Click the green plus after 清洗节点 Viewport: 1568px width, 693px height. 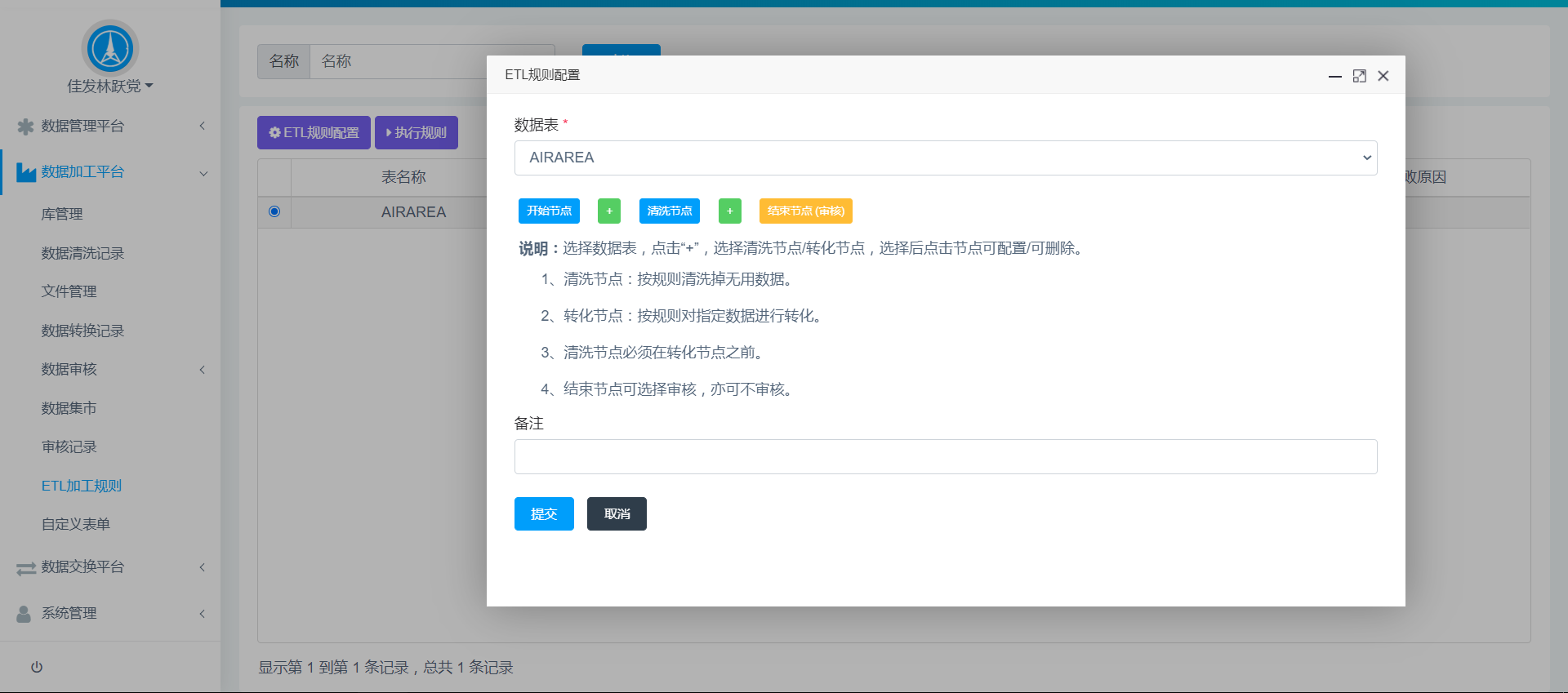click(x=729, y=211)
